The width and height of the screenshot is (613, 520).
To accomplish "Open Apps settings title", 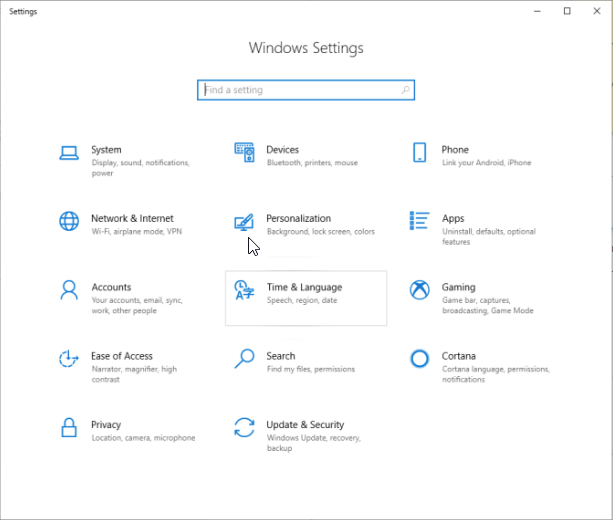I will pos(453,219).
